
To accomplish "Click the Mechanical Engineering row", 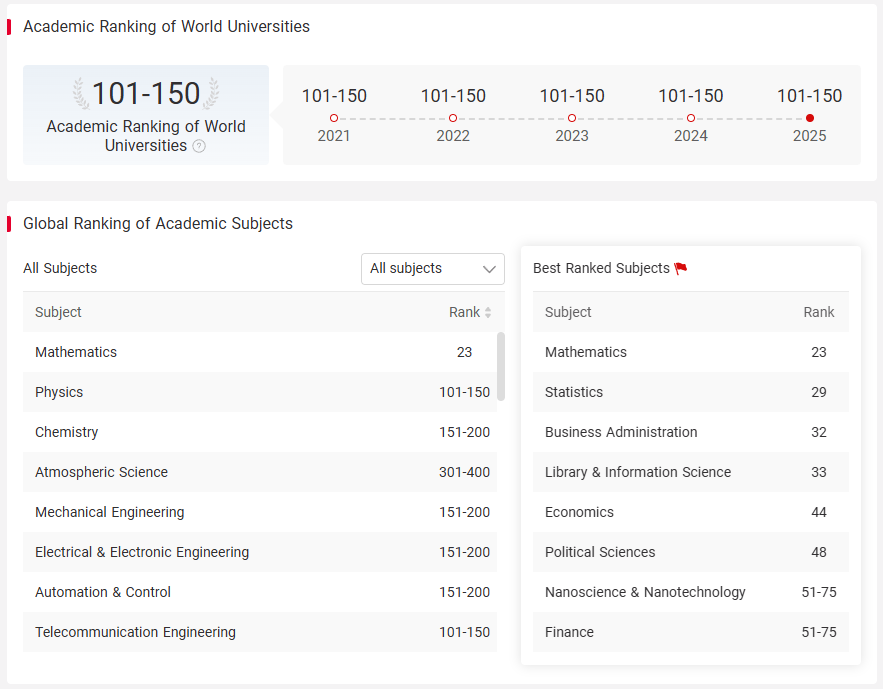I will coord(260,512).
